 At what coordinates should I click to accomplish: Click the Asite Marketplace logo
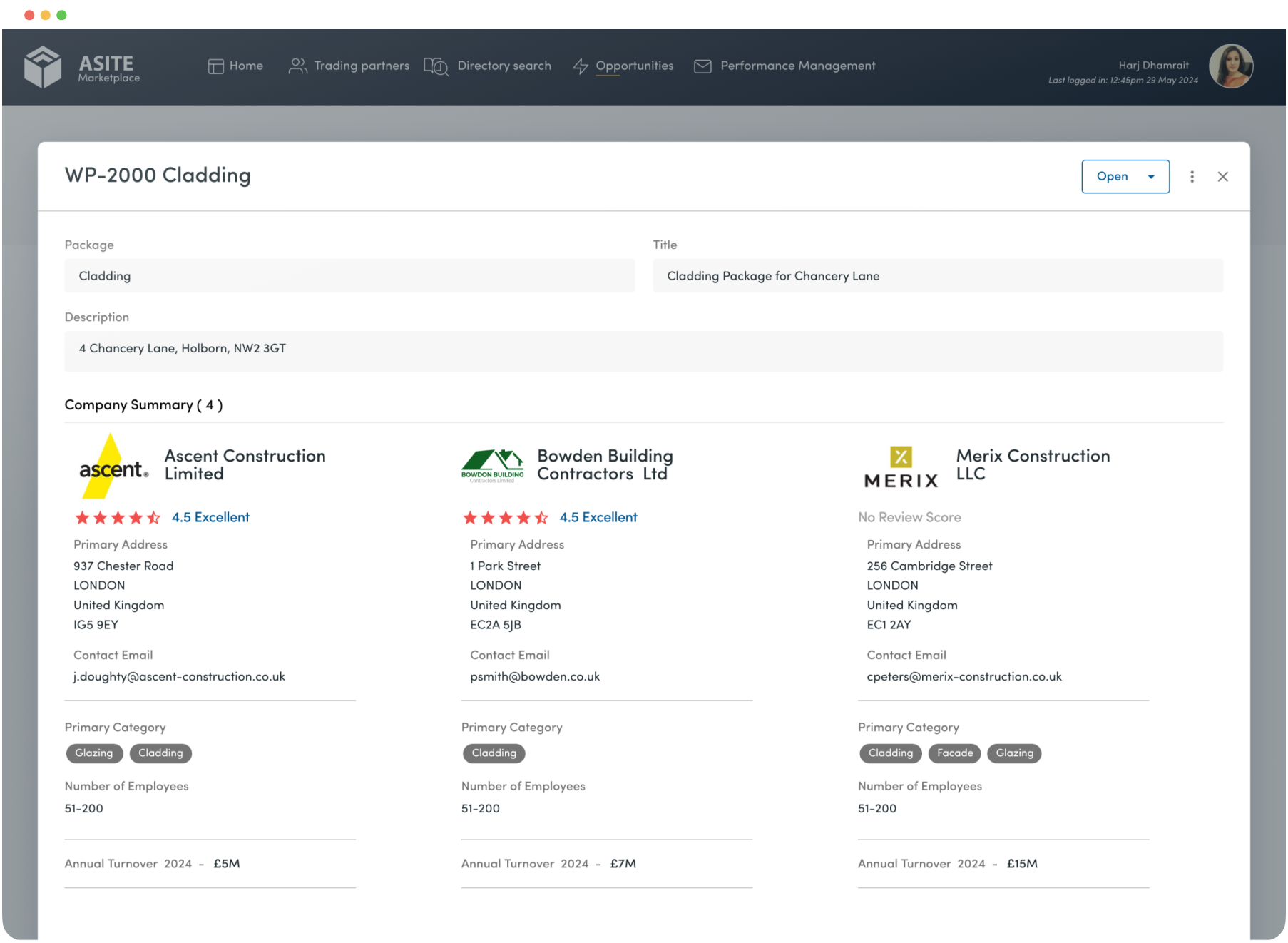click(81, 66)
